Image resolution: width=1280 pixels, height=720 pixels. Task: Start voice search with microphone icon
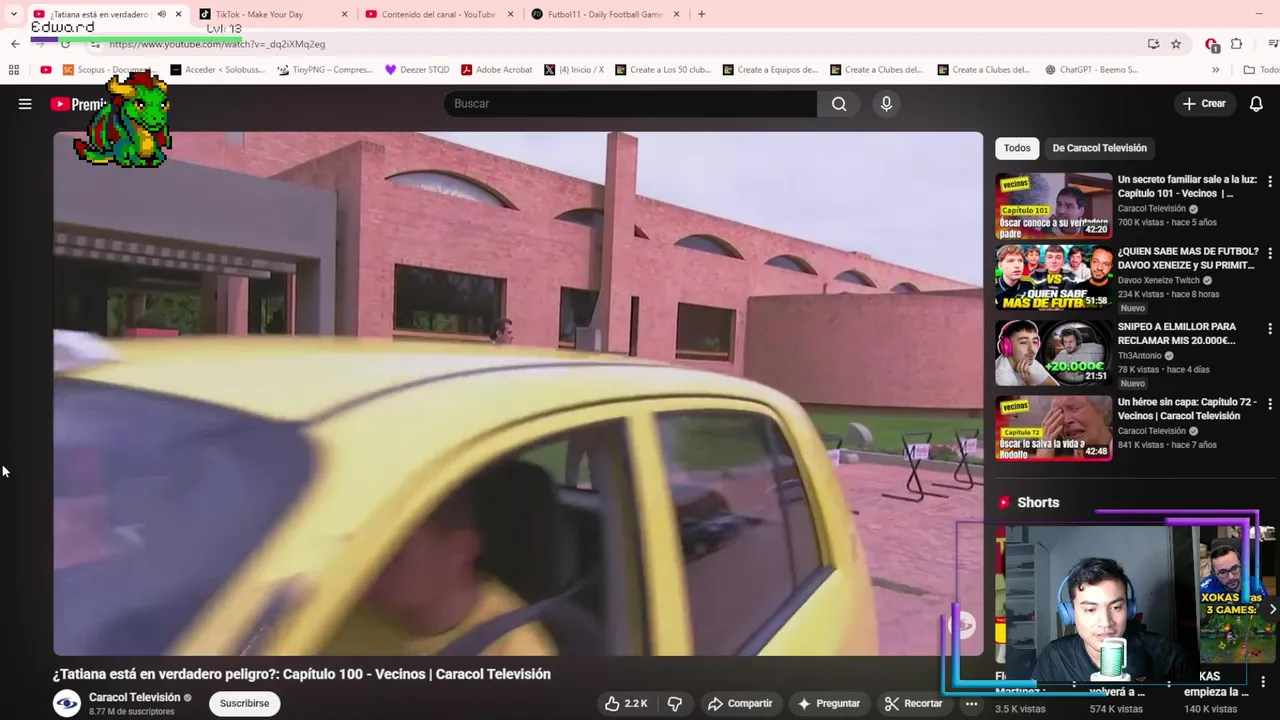tap(886, 104)
